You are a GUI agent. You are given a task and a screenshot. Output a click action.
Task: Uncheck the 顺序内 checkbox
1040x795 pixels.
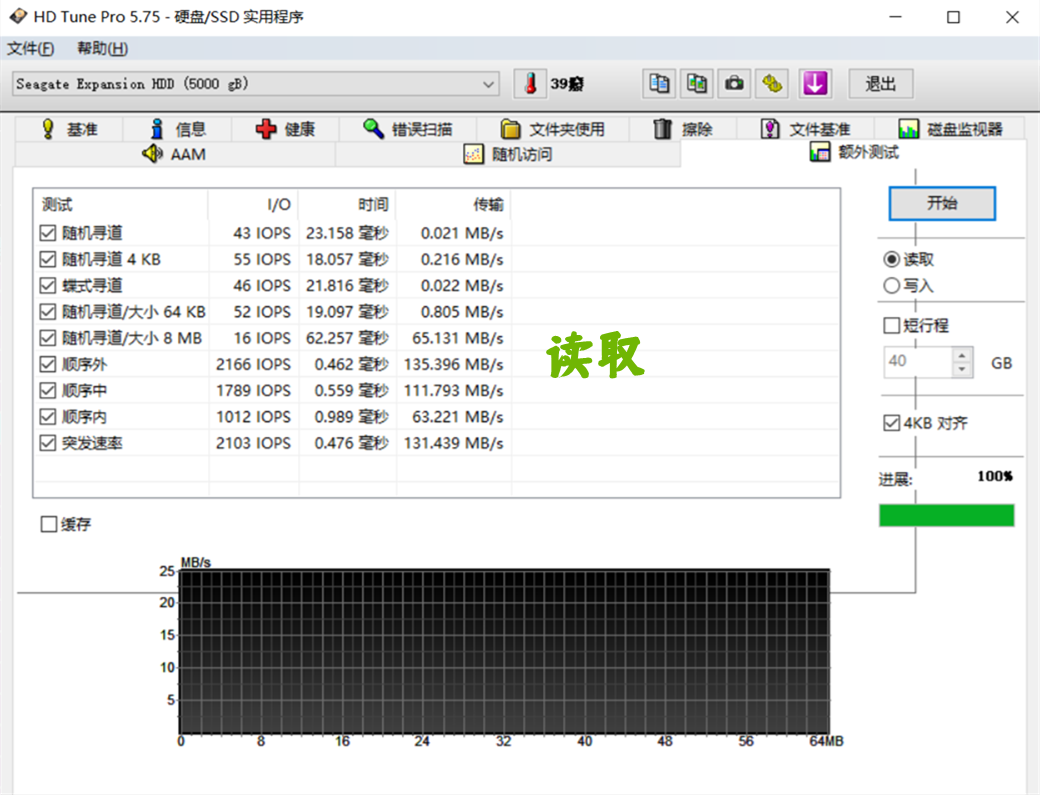48,416
